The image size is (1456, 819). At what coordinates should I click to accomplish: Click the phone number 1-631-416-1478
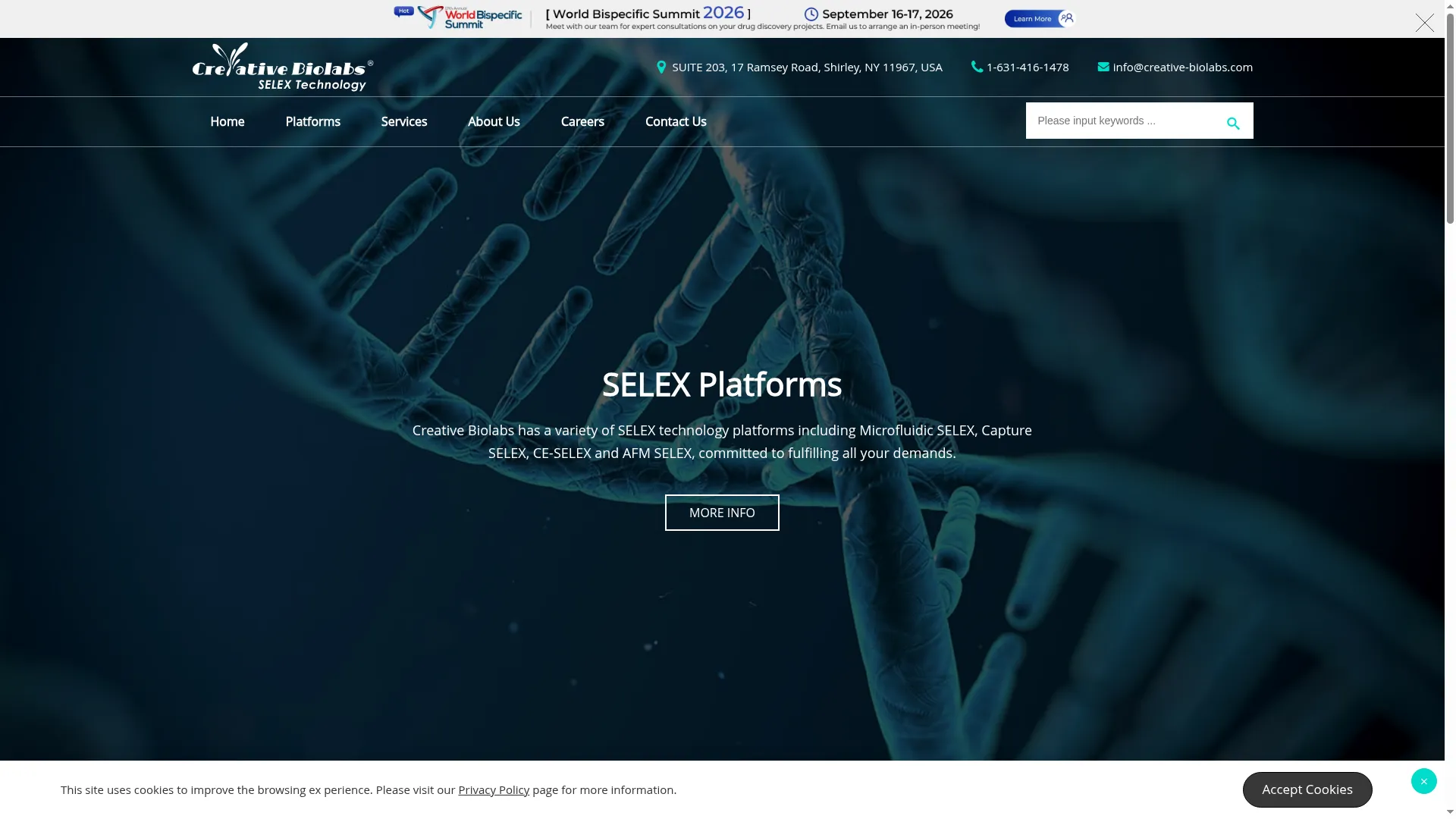1028,67
